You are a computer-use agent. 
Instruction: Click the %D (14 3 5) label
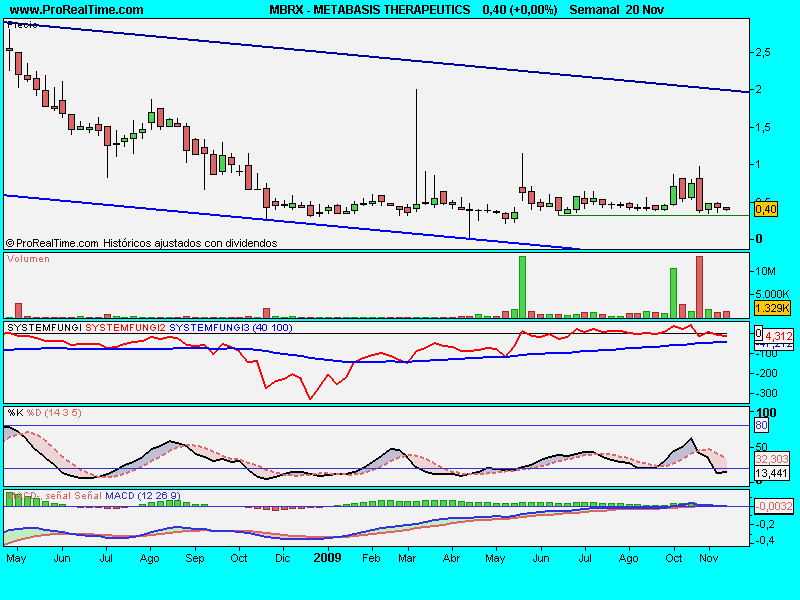pyautogui.click(x=54, y=412)
